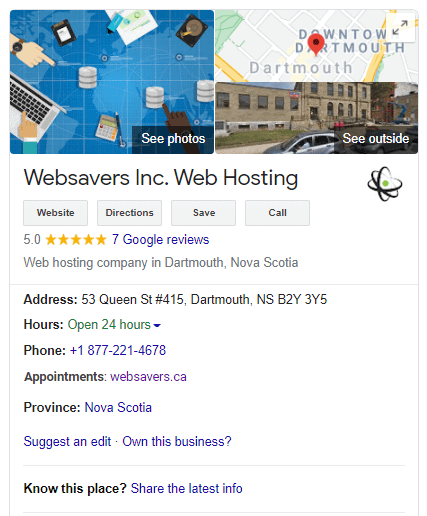Open the Dartmouth map preview
The image size is (427, 516).
[316, 46]
